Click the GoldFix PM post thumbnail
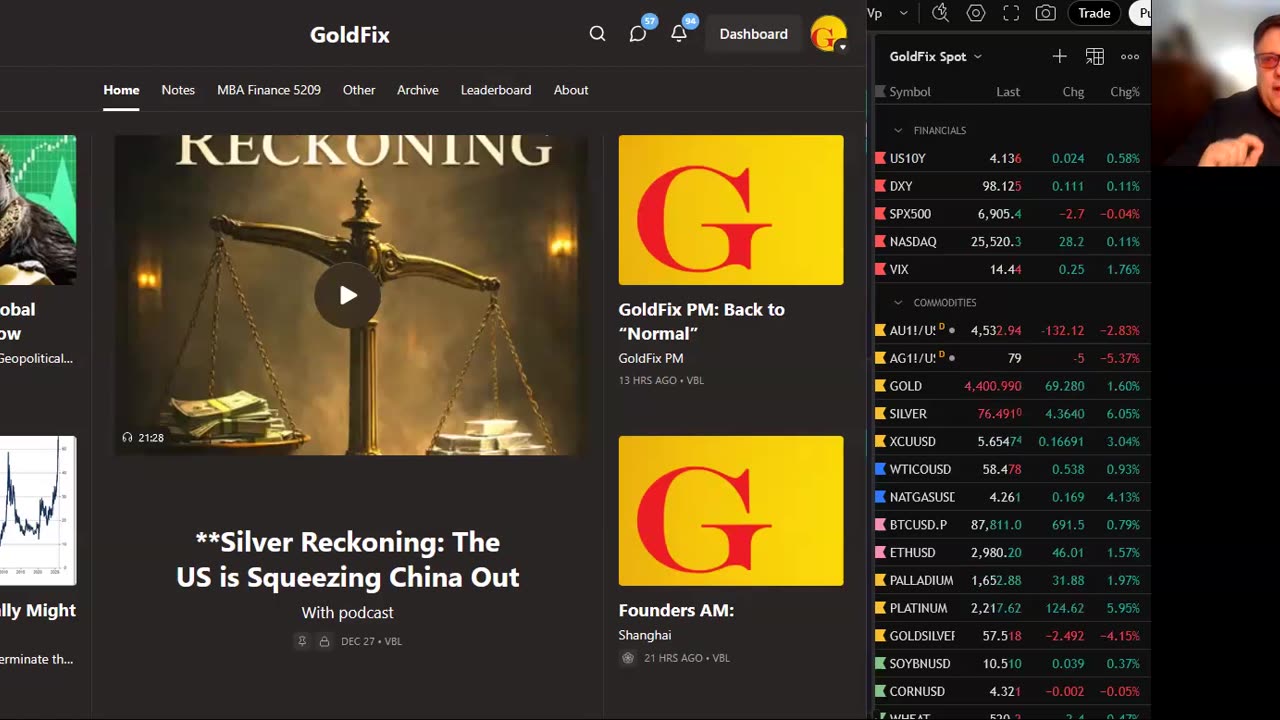The width and height of the screenshot is (1280, 720). point(731,210)
